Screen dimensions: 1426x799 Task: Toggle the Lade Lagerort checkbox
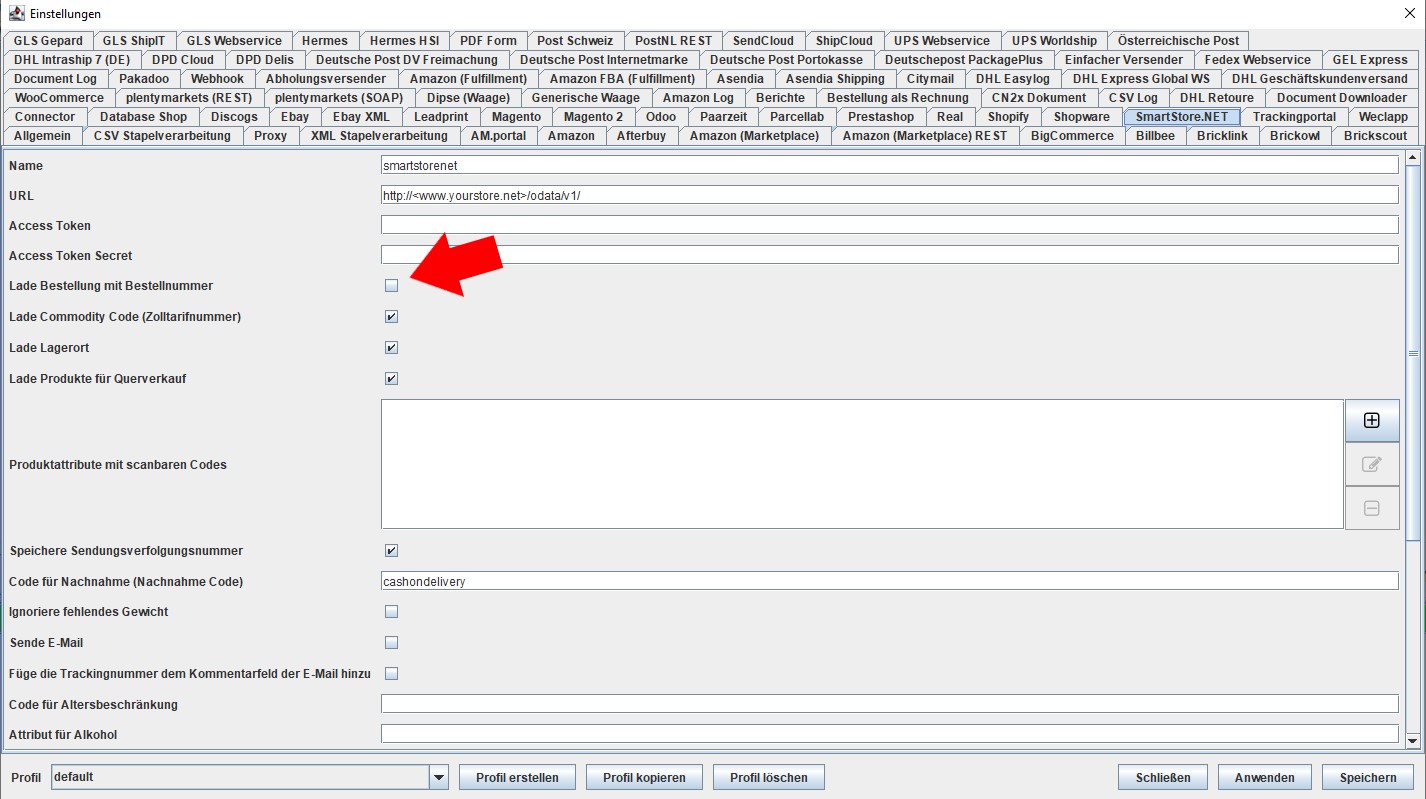[x=391, y=348]
